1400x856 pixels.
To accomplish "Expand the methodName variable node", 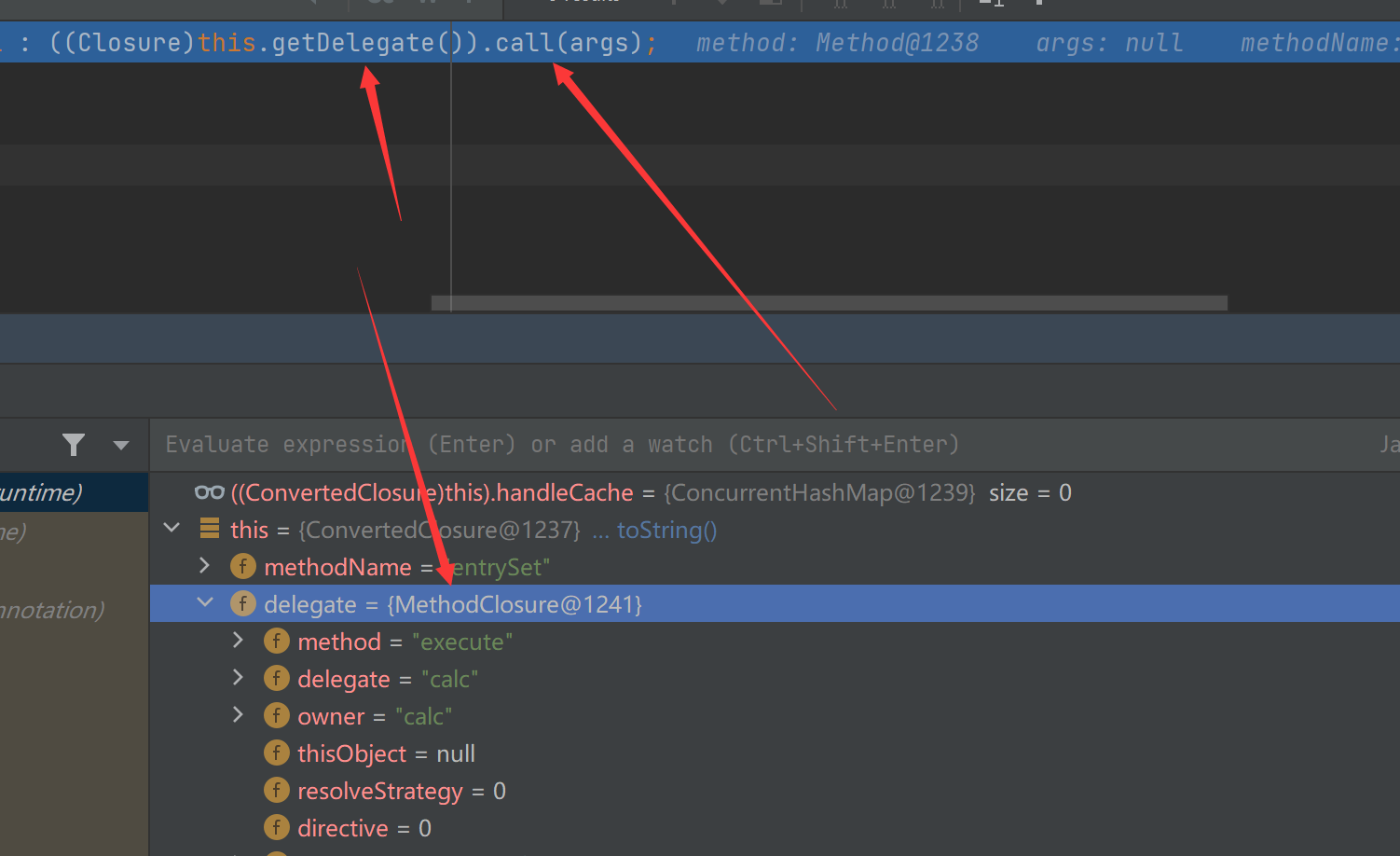I will point(205,566).
